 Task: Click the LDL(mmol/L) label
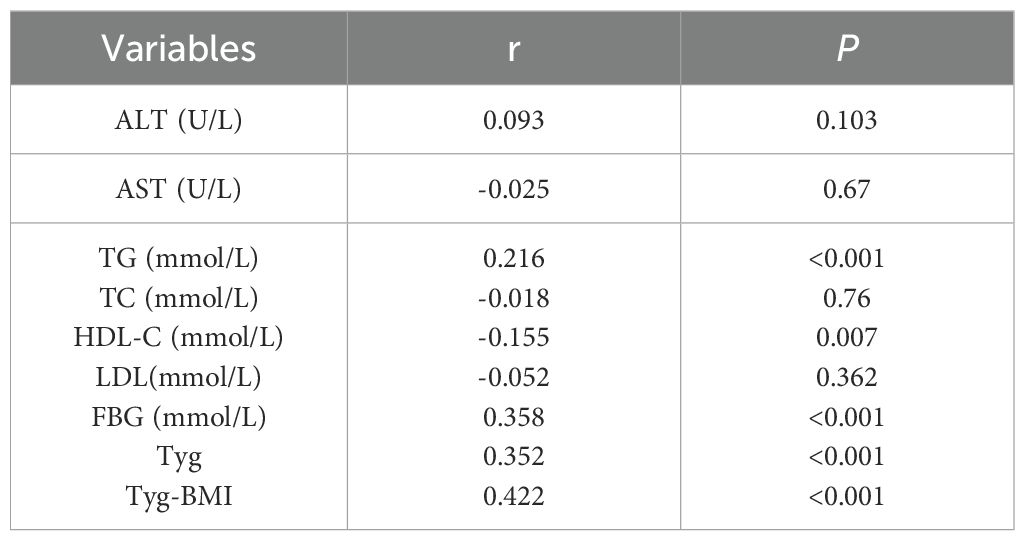tap(179, 377)
